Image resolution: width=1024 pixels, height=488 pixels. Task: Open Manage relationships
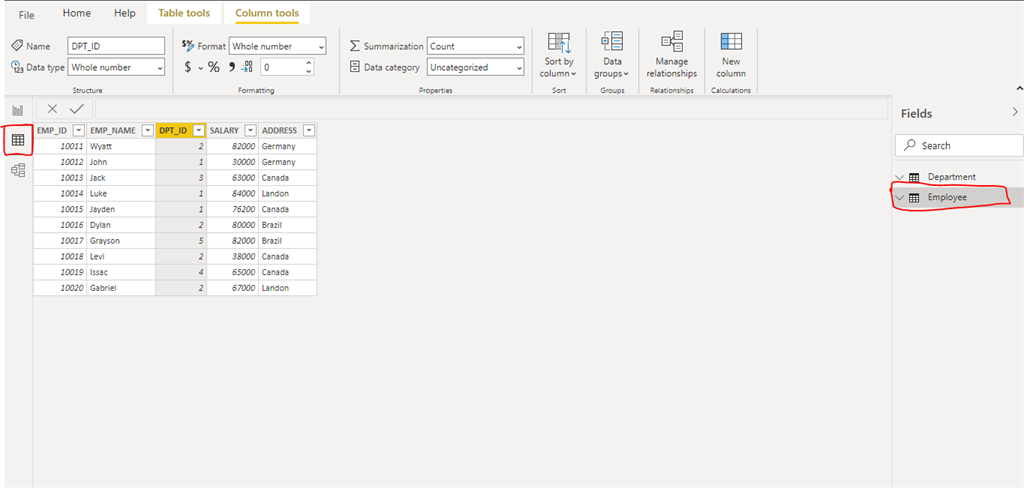pyautogui.click(x=671, y=55)
